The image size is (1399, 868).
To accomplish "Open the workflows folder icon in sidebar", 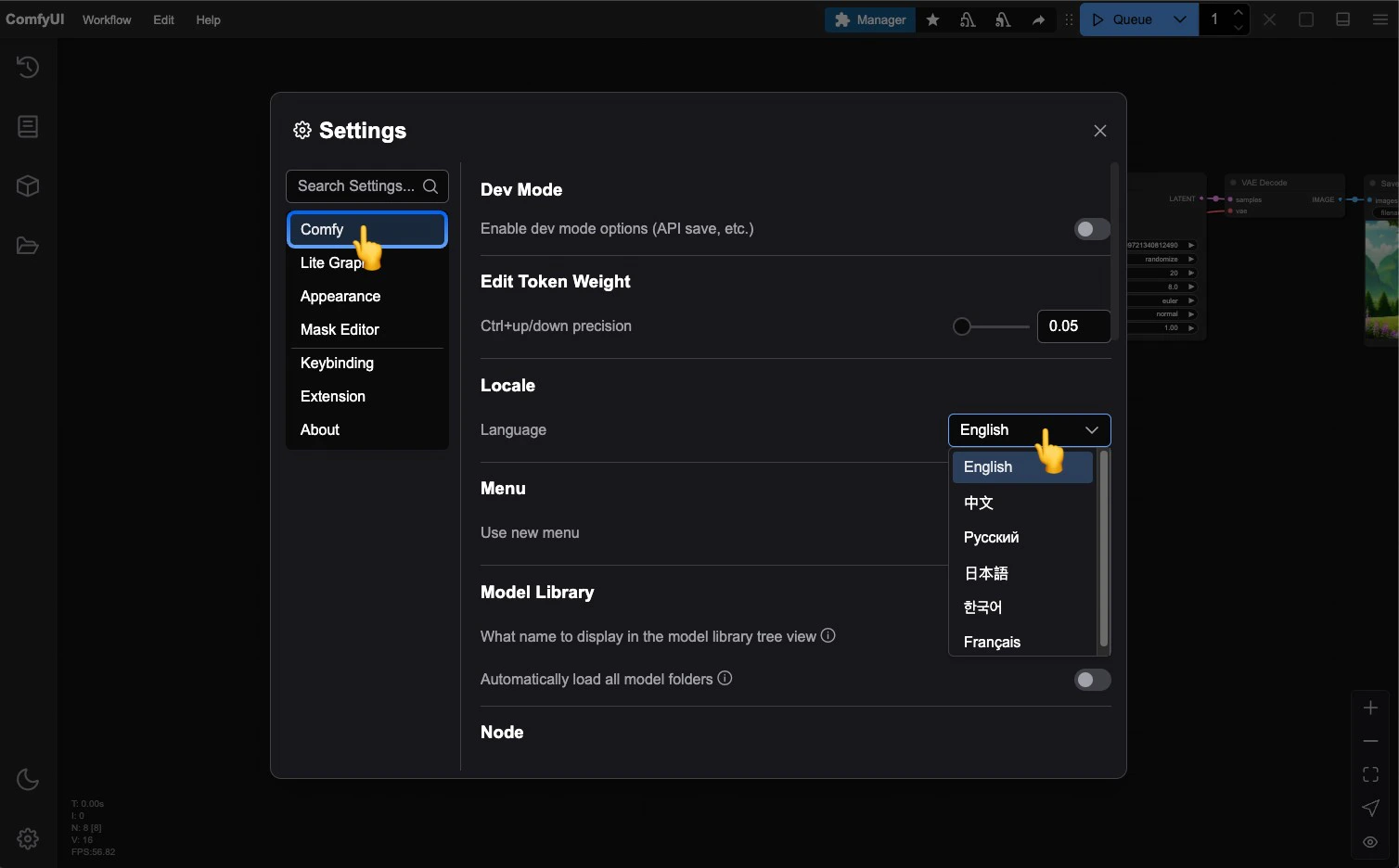I will (x=27, y=245).
